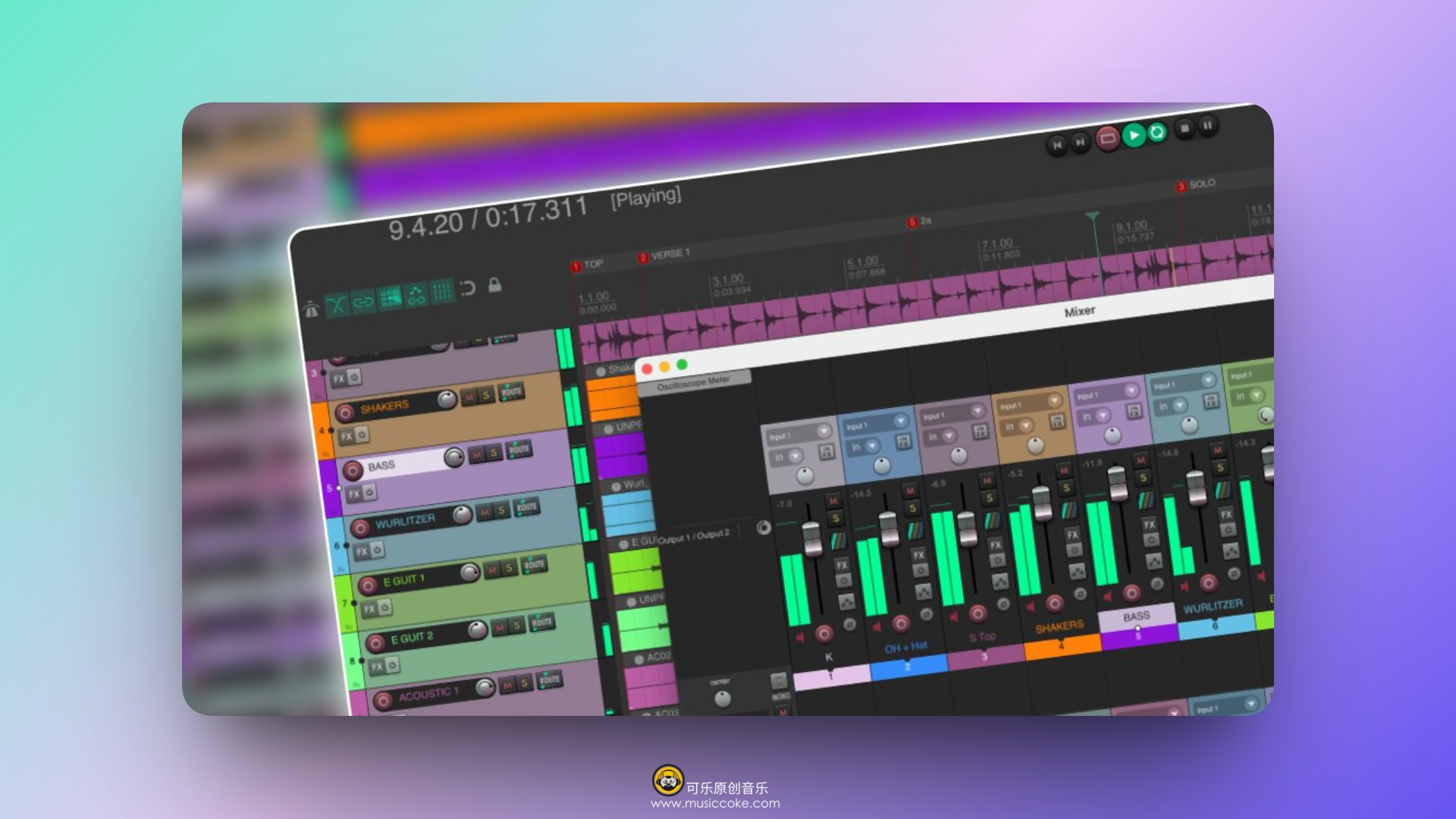Screen dimensions: 1456x819
Task: Open the FX button on the E GUIT 1 track
Action: pyautogui.click(x=369, y=609)
